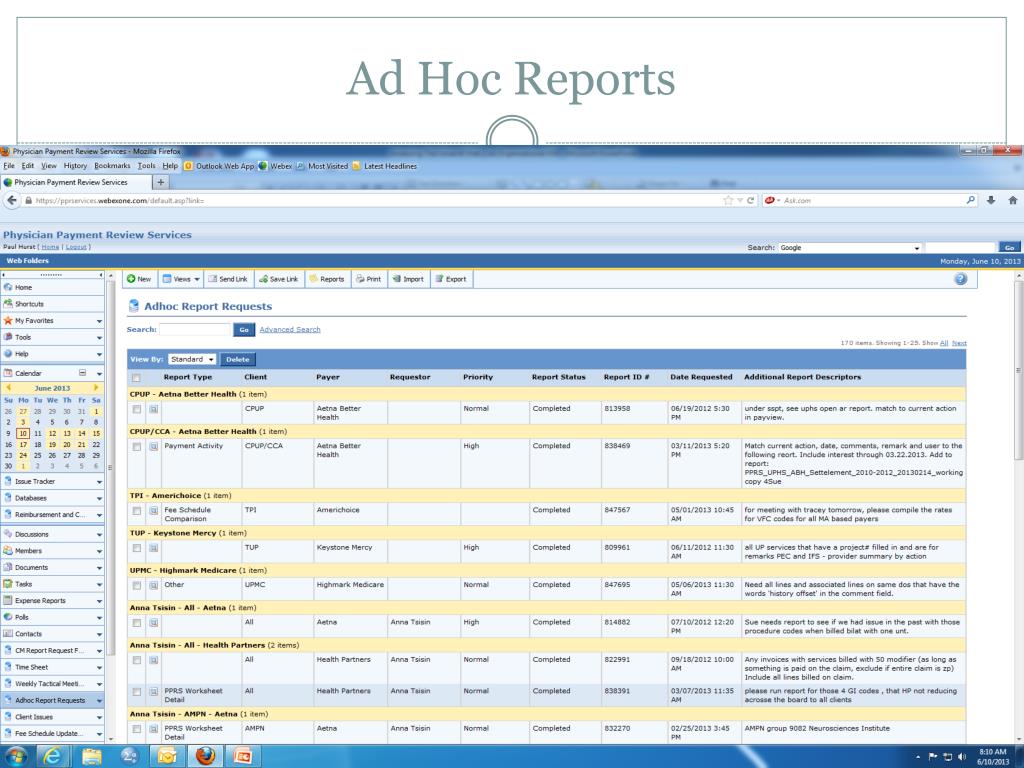This screenshot has width=1024, height=768.
Task: Go to the Next page of results
Action: click(x=959, y=343)
